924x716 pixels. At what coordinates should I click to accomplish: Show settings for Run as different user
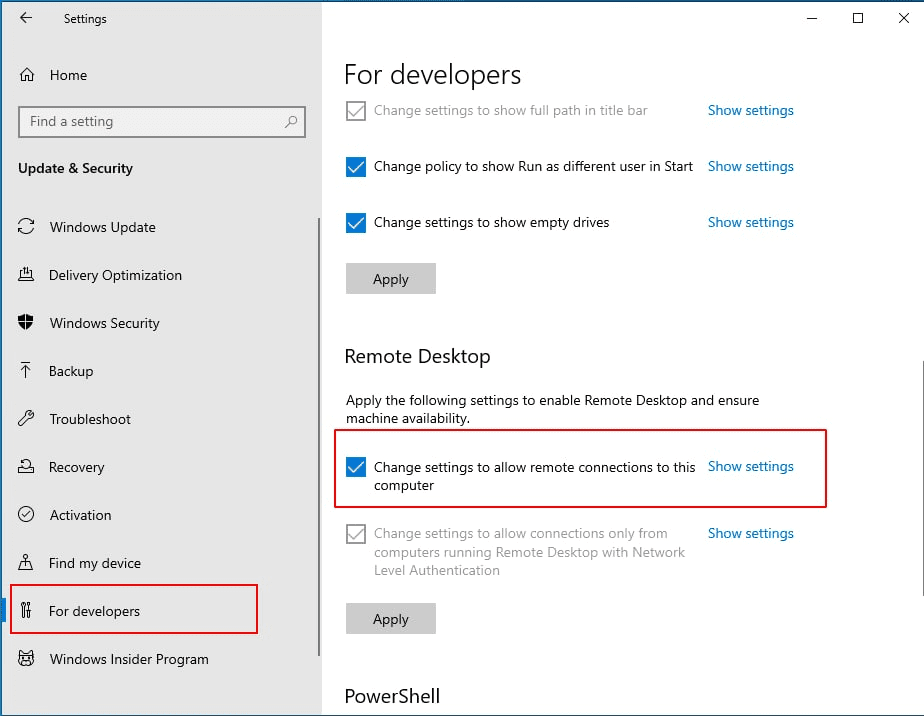750,166
